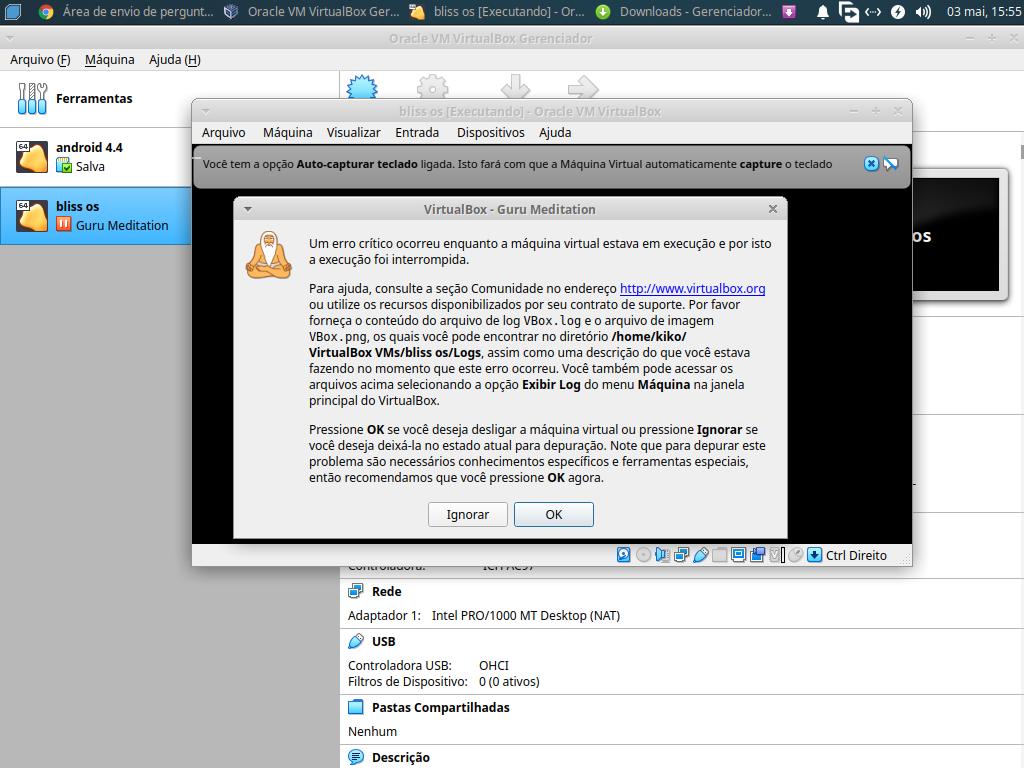Click the never-show-again notification icon
This screenshot has height=768, width=1024.
point(891,164)
